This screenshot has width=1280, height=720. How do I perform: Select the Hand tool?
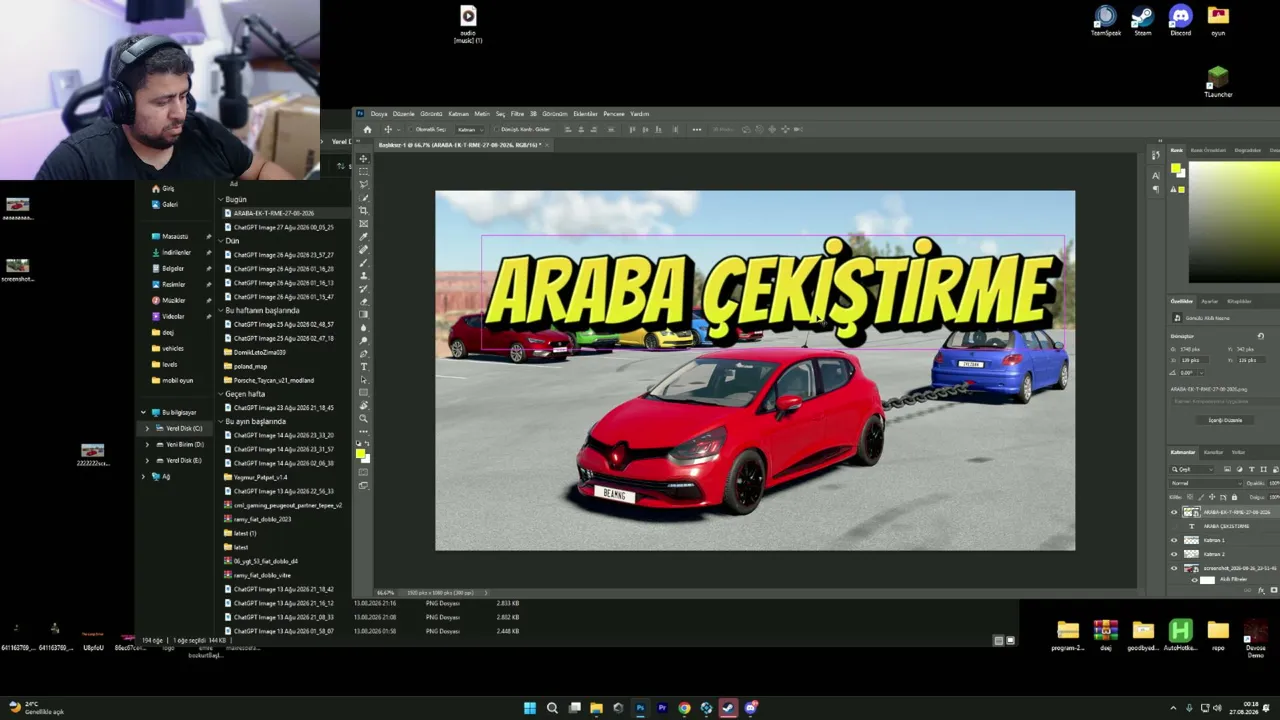363,406
